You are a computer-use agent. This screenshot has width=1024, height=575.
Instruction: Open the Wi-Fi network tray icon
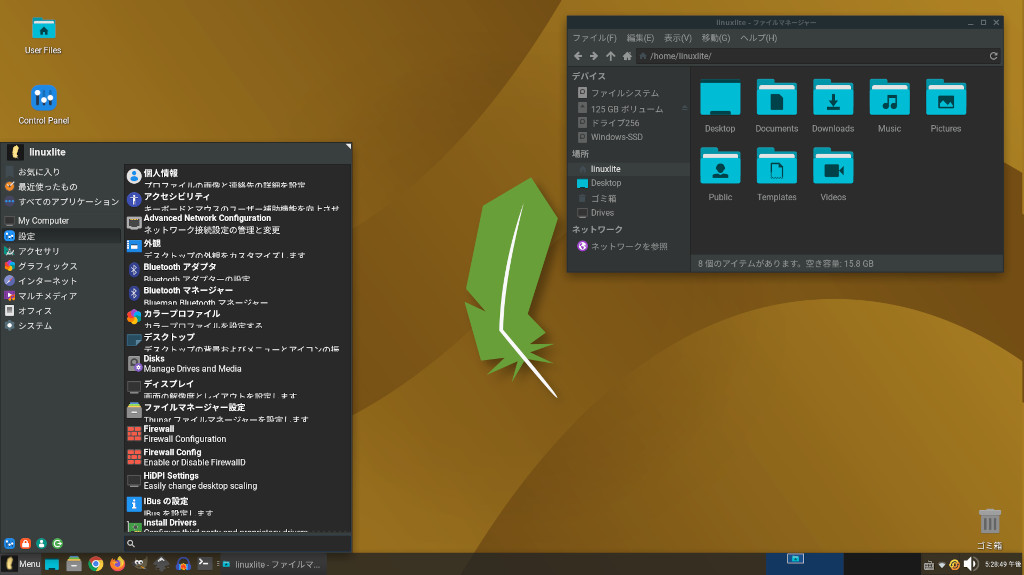tap(942, 565)
